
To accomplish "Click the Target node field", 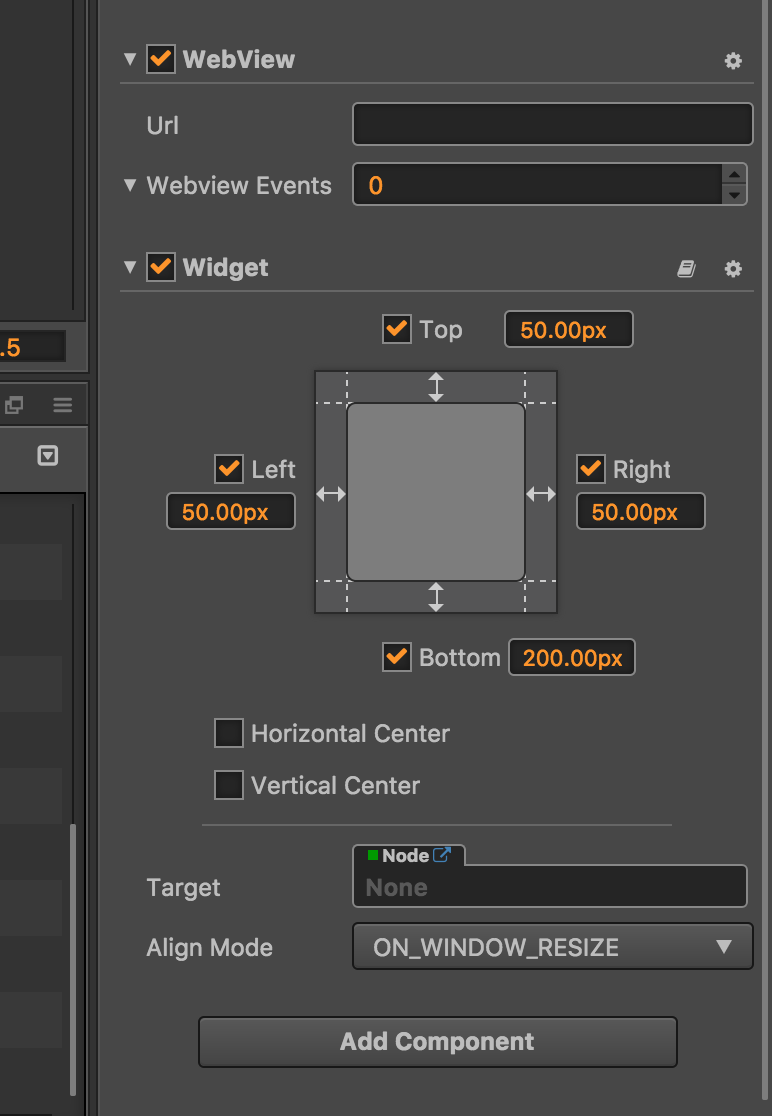I will [x=550, y=887].
